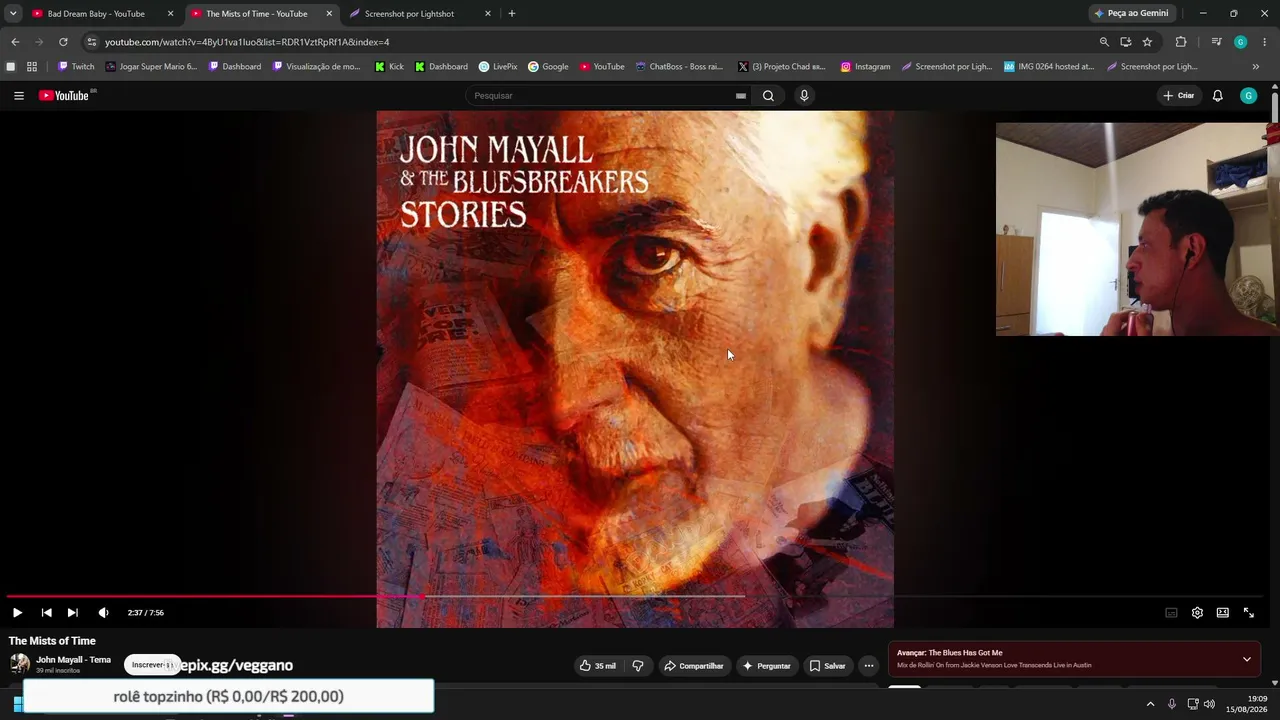Click the Perguntar button
This screenshot has height=720, width=1280.
tap(766, 666)
